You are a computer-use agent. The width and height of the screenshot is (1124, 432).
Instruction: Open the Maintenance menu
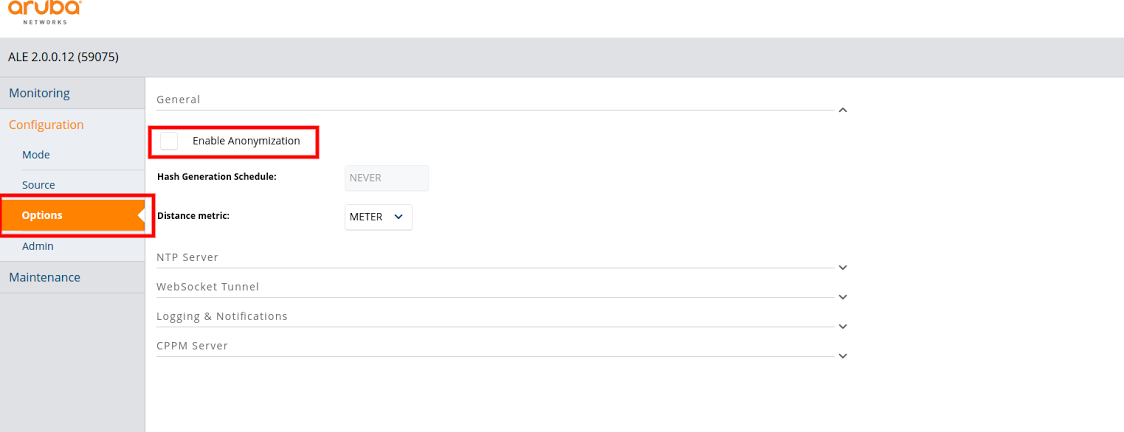pyautogui.click(x=72, y=277)
